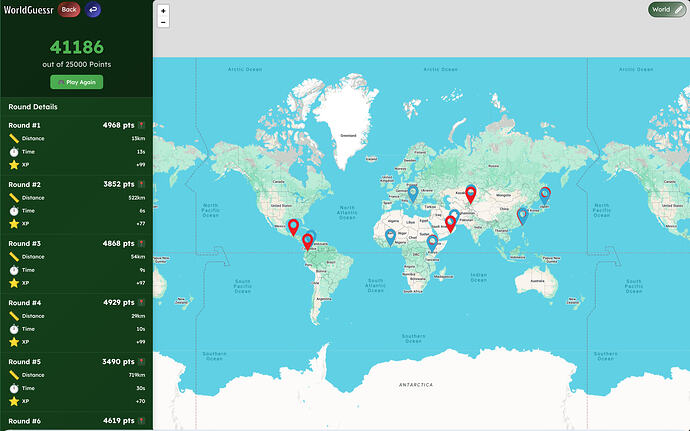The width and height of the screenshot is (690, 431).
Task: Select the red marker over Colombia
Action: [x=308, y=242]
